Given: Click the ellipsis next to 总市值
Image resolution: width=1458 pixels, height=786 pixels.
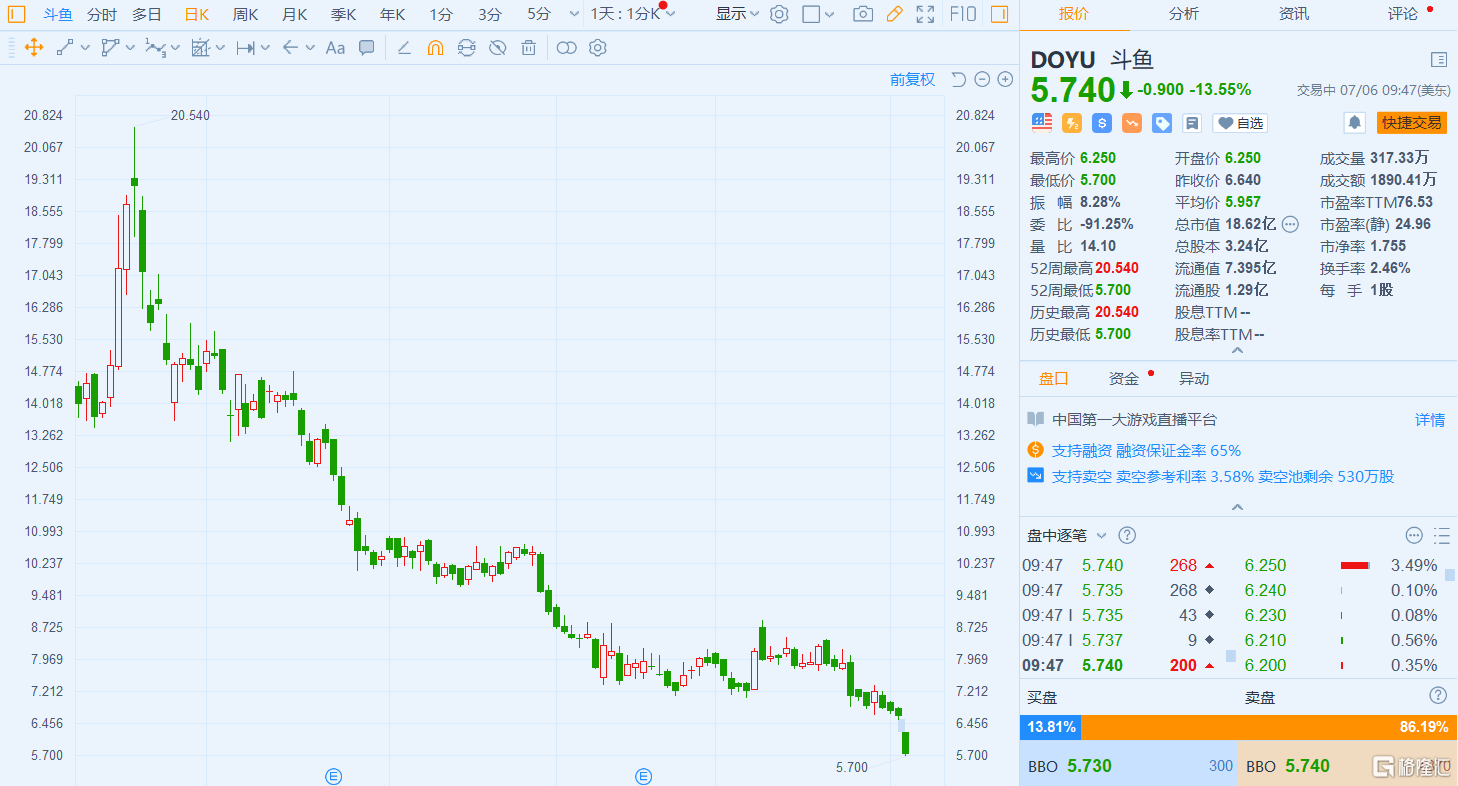Looking at the screenshot, I should click(1290, 224).
